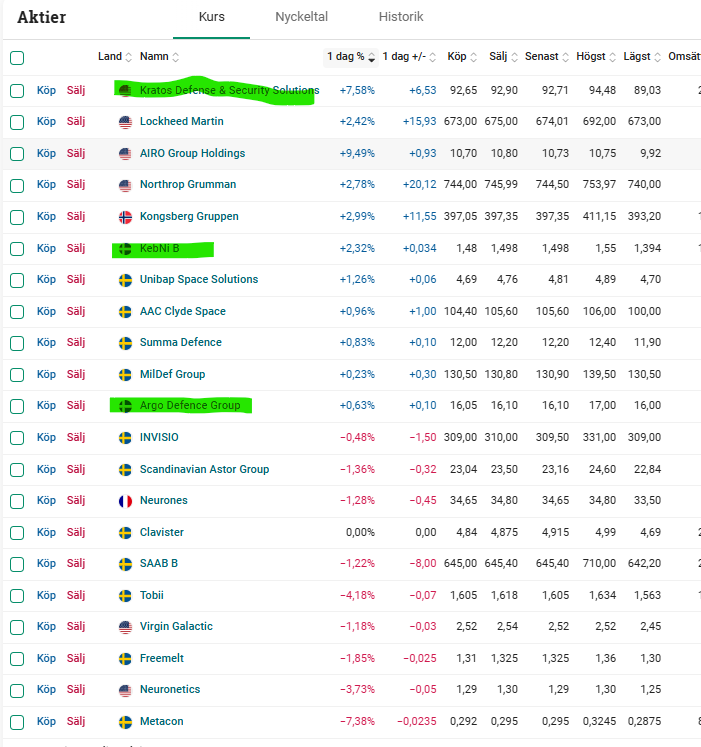Sort by Lägst column header
701x747 pixels.
point(642,57)
